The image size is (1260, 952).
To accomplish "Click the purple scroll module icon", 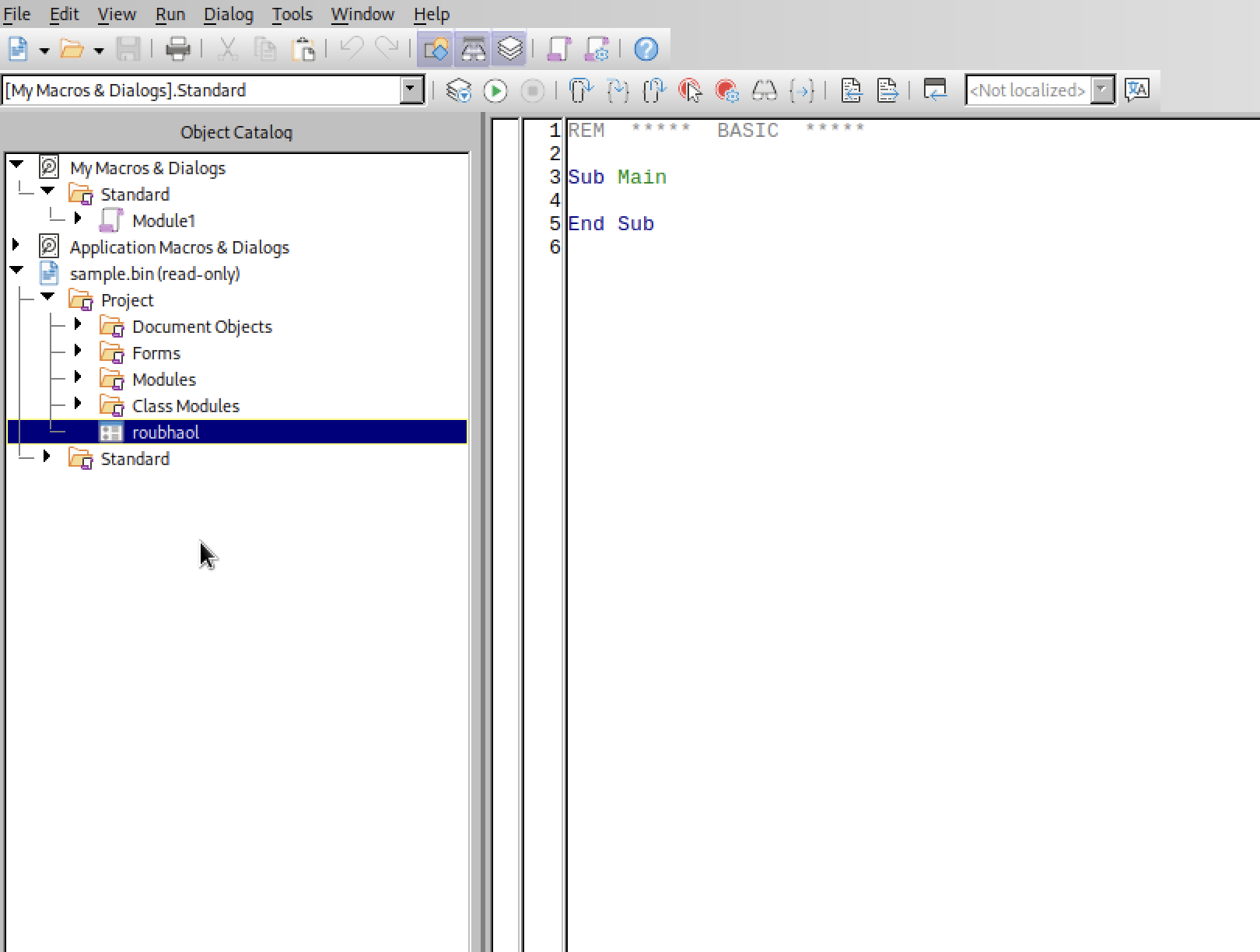I will pos(558,49).
